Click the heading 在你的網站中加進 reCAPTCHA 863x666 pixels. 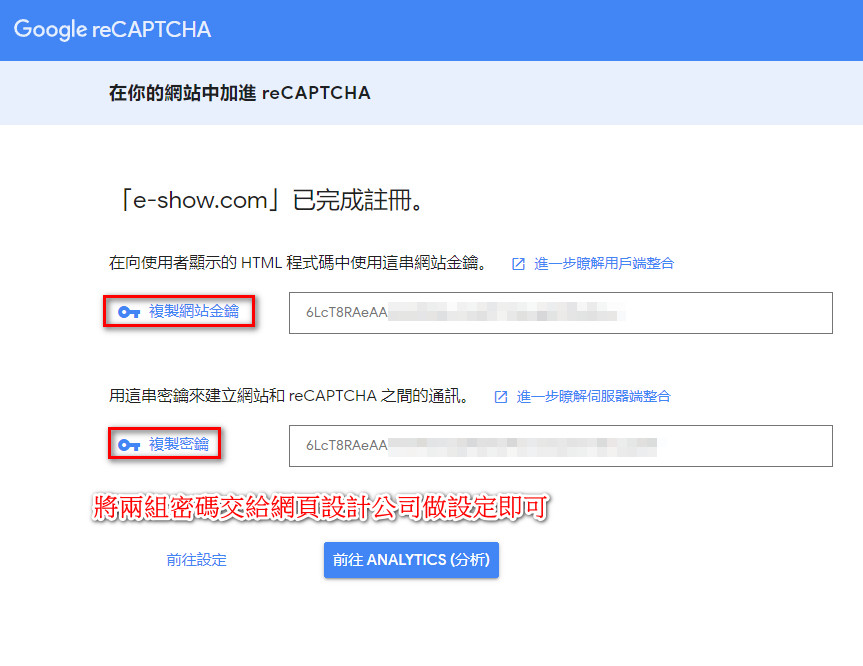(239, 93)
